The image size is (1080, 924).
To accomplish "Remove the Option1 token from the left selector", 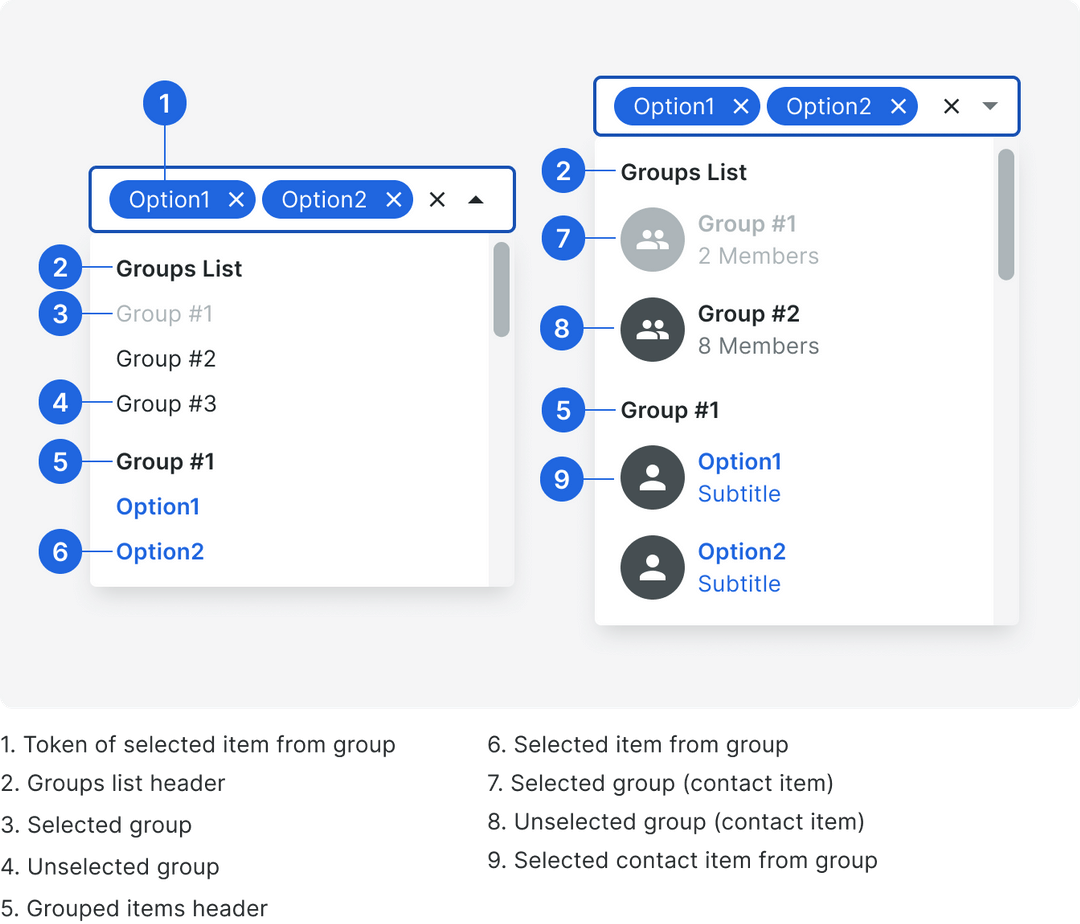I will 237,199.
